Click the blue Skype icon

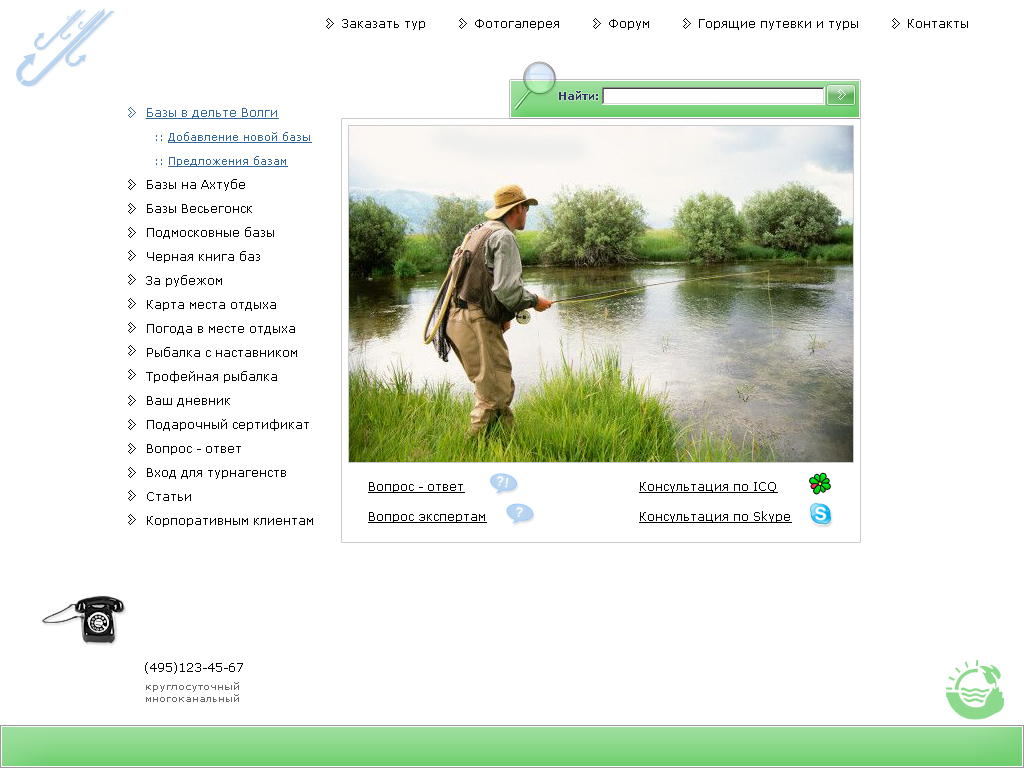(x=820, y=515)
